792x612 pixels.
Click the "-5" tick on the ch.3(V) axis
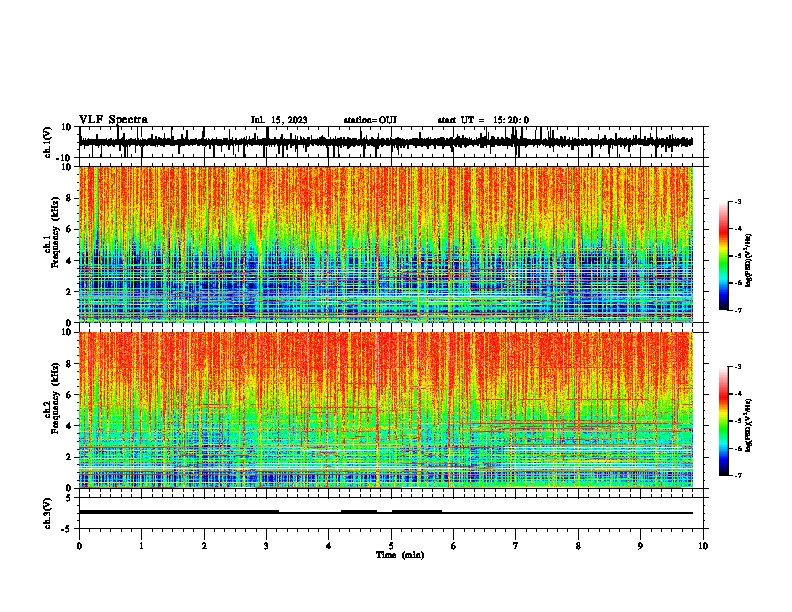pos(67,529)
